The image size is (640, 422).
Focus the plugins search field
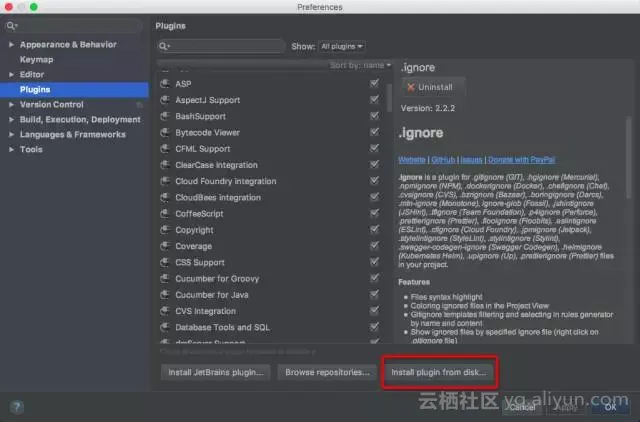click(x=221, y=46)
